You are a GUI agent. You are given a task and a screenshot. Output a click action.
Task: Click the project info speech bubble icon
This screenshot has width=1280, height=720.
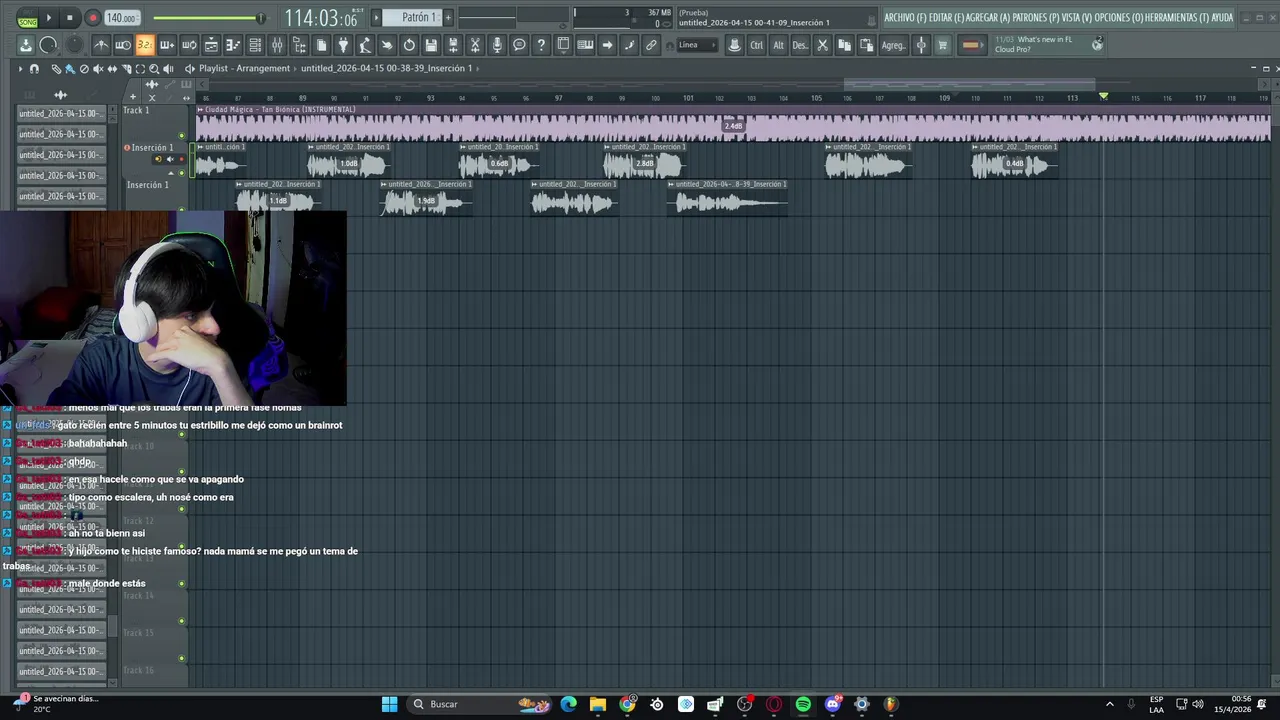tap(519, 45)
